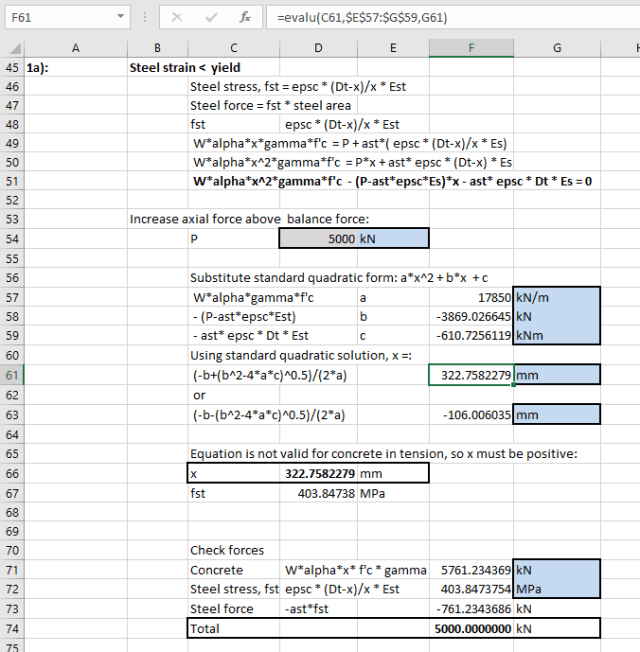
Task: Click blue cell labeled kN/m
Action: click(557, 297)
